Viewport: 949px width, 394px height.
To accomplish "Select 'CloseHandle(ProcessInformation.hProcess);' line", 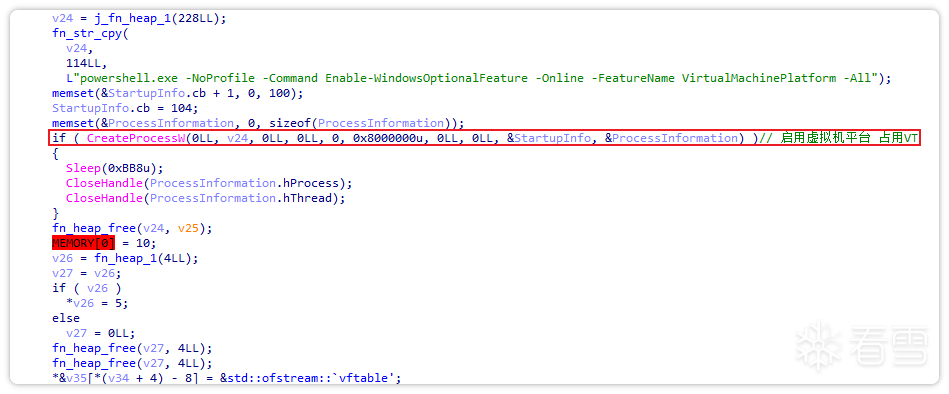I will click(x=209, y=183).
